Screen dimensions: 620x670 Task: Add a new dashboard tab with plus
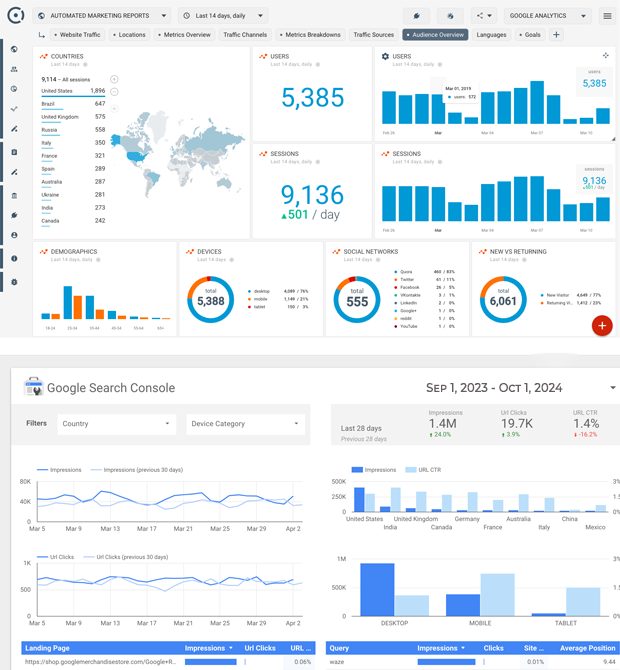coord(556,35)
